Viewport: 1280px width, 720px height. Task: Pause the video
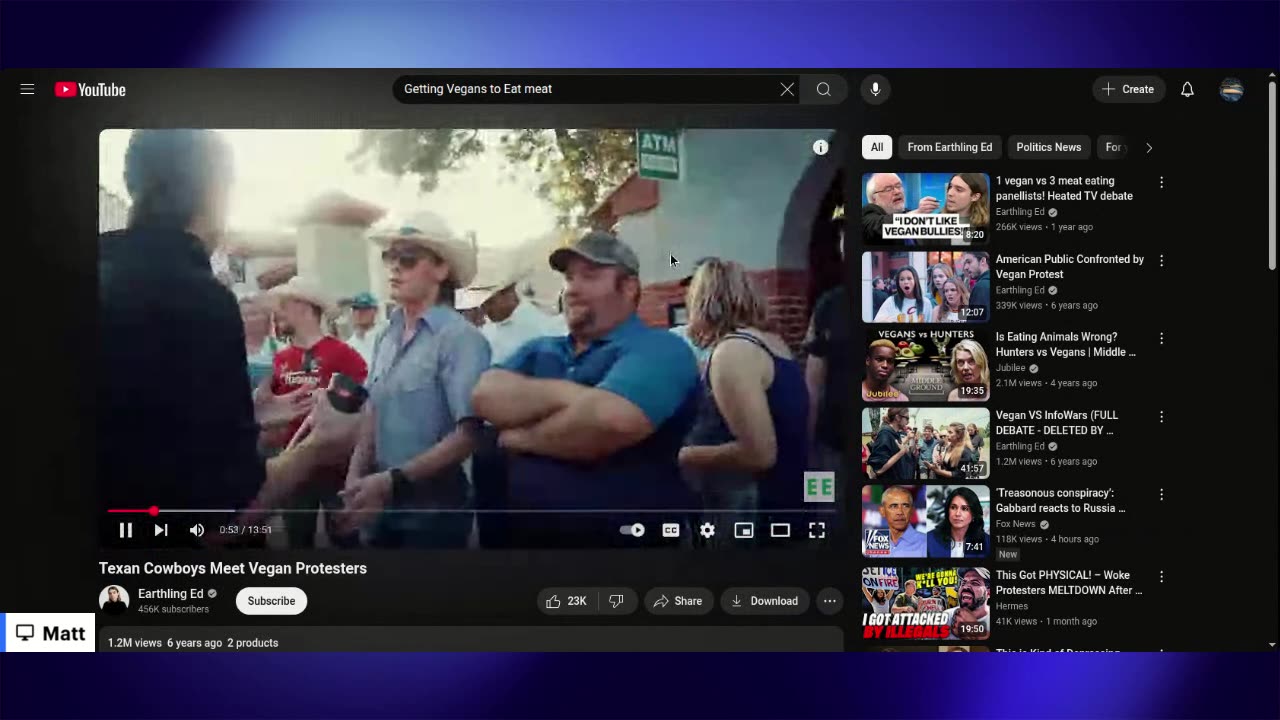pos(125,530)
